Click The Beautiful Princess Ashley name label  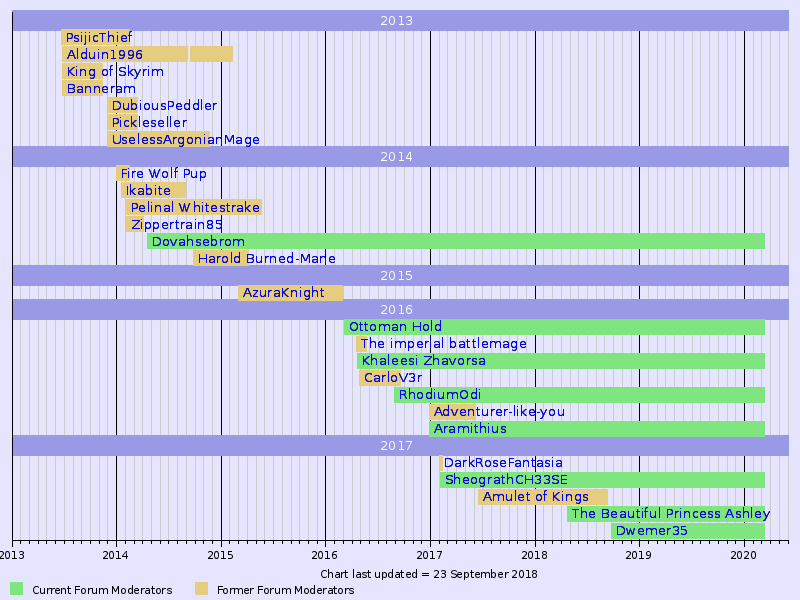point(670,513)
